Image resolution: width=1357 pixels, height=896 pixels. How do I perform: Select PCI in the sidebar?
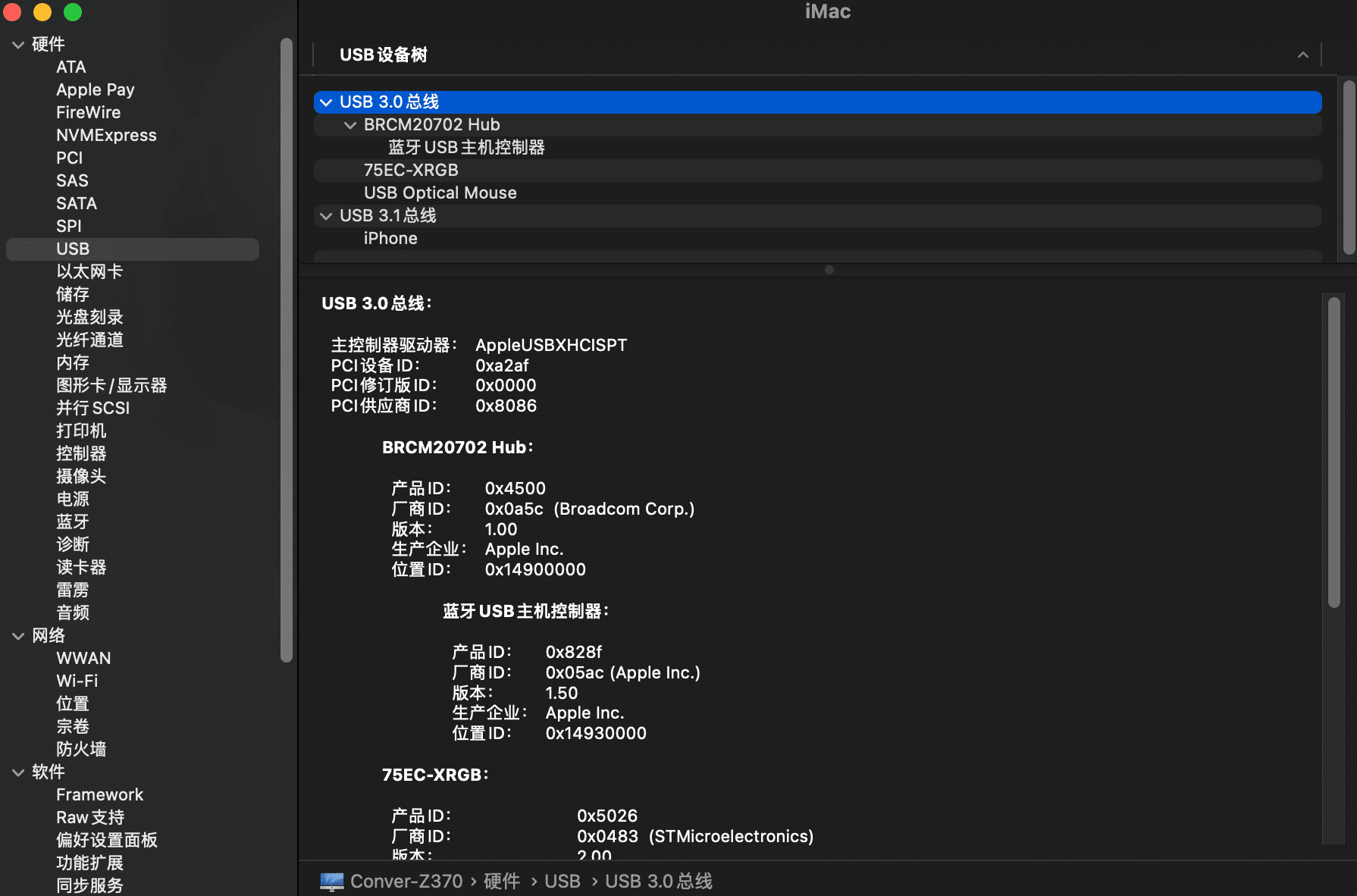[69, 158]
